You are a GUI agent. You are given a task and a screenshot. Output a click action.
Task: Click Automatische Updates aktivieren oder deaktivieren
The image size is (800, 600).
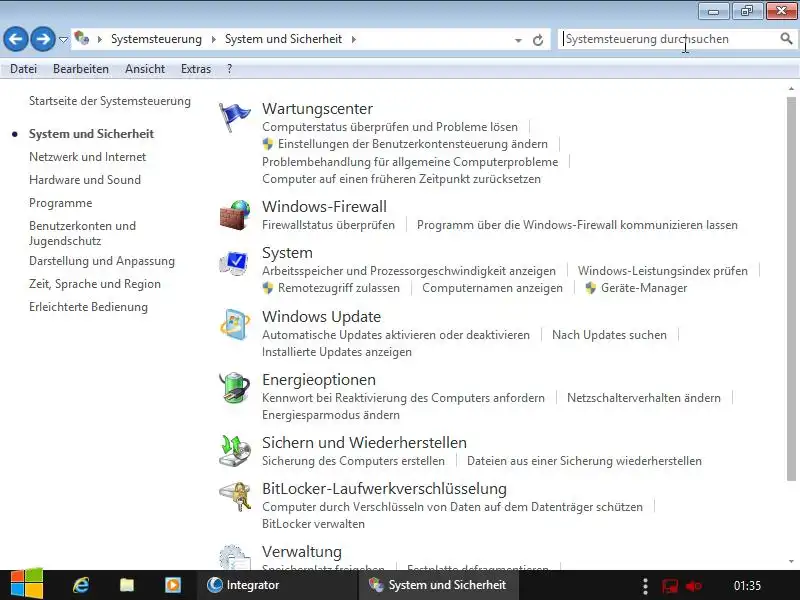click(395, 335)
